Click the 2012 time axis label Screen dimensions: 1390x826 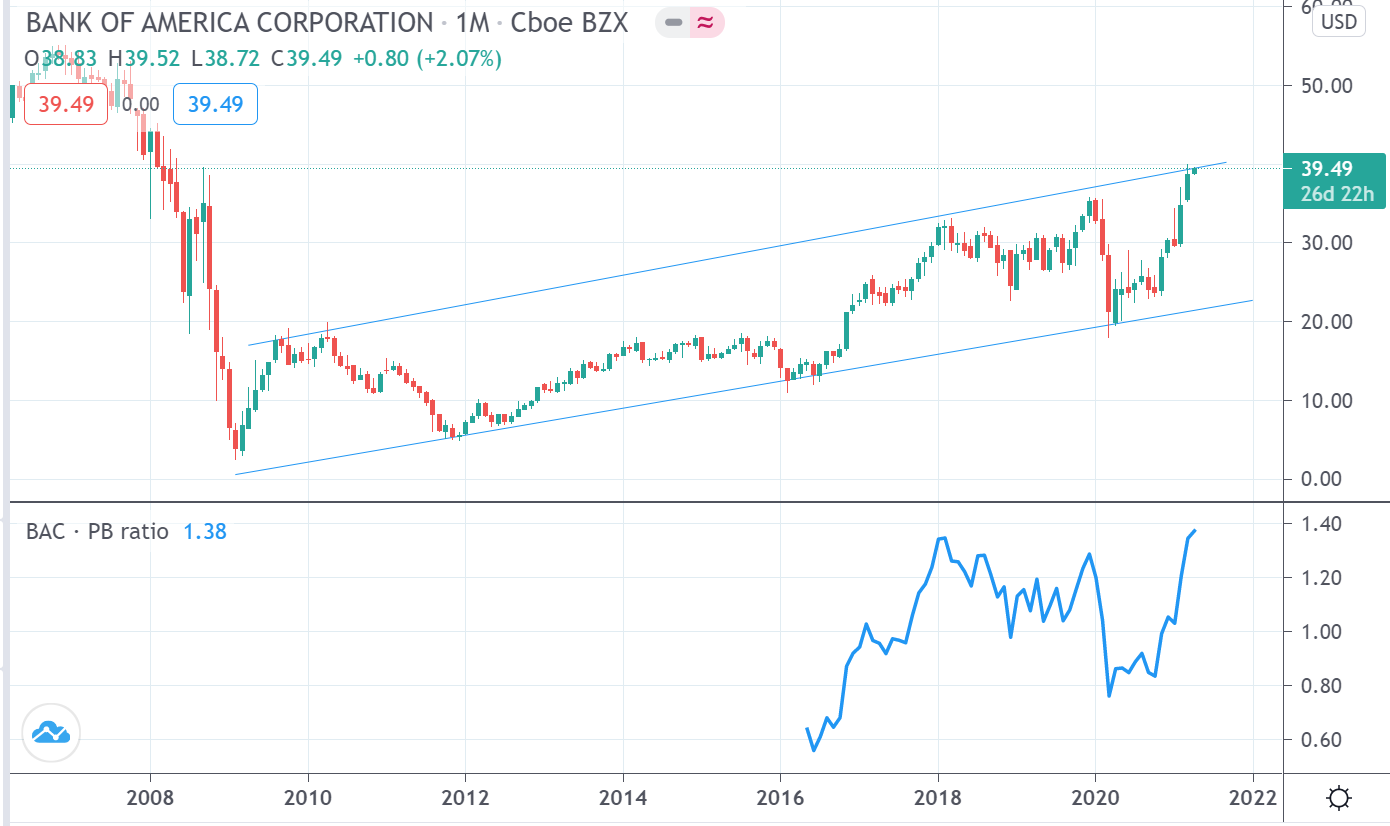pyautogui.click(x=465, y=798)
